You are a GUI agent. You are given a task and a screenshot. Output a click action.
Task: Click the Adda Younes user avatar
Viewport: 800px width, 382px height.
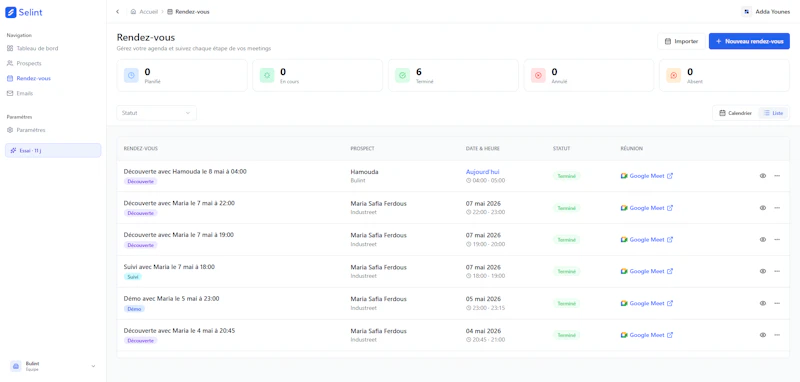tap(746, 12)
